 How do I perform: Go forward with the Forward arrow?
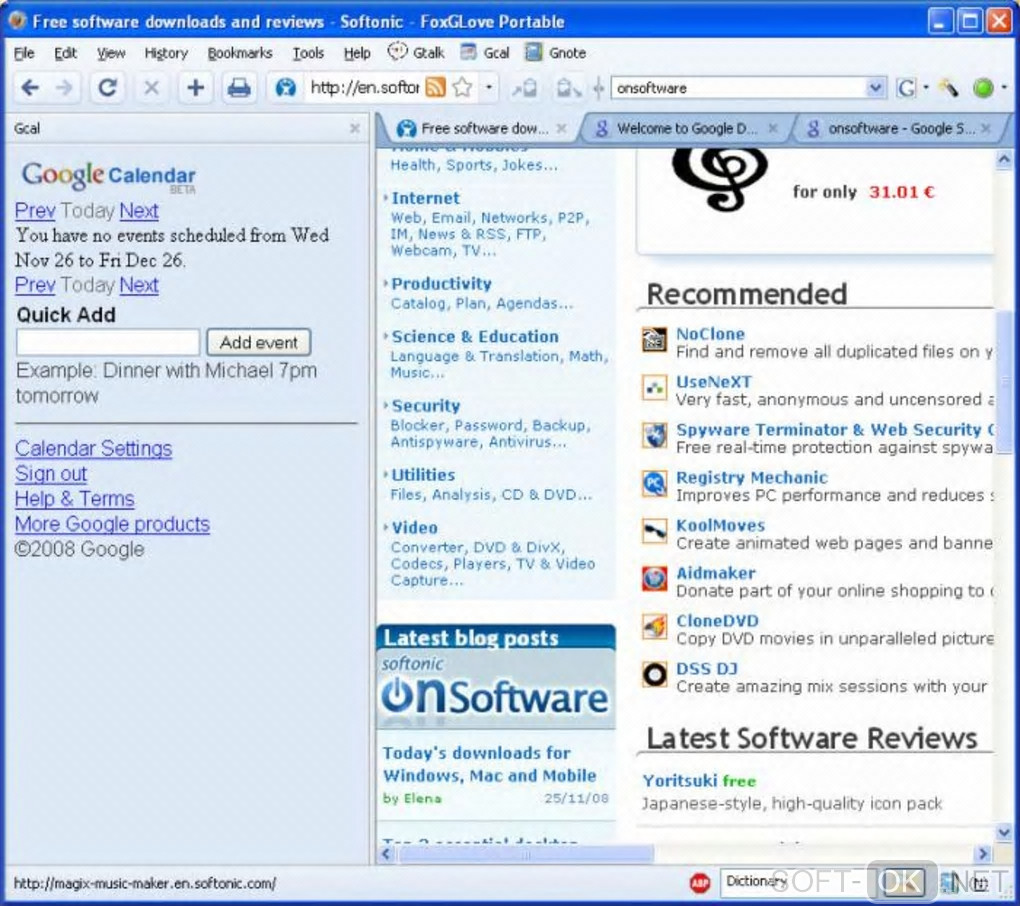click(x=64, y=87)
